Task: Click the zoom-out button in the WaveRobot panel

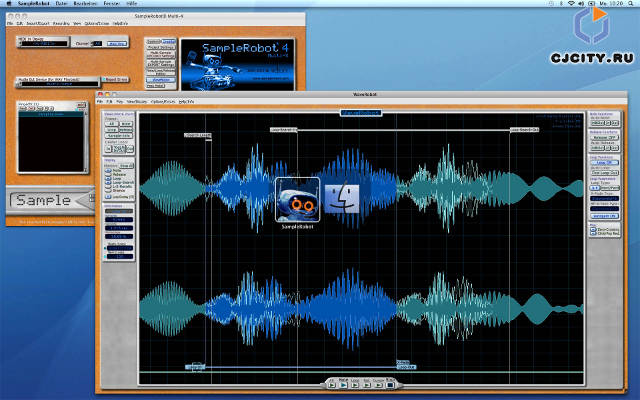Action: coord(130,149)
